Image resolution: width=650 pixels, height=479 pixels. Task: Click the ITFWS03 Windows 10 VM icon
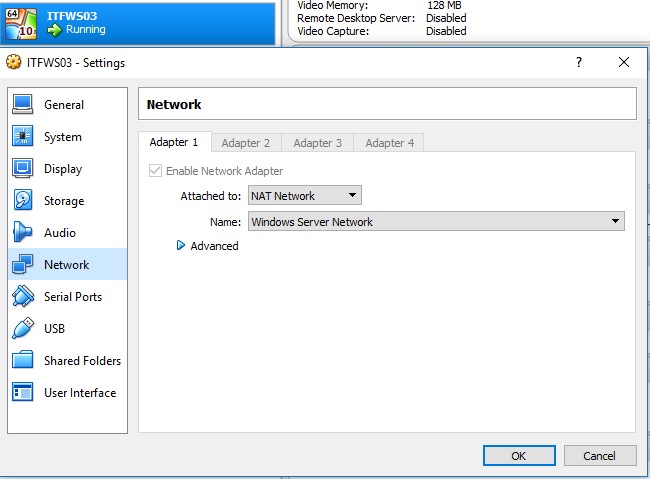pos(21,23)
